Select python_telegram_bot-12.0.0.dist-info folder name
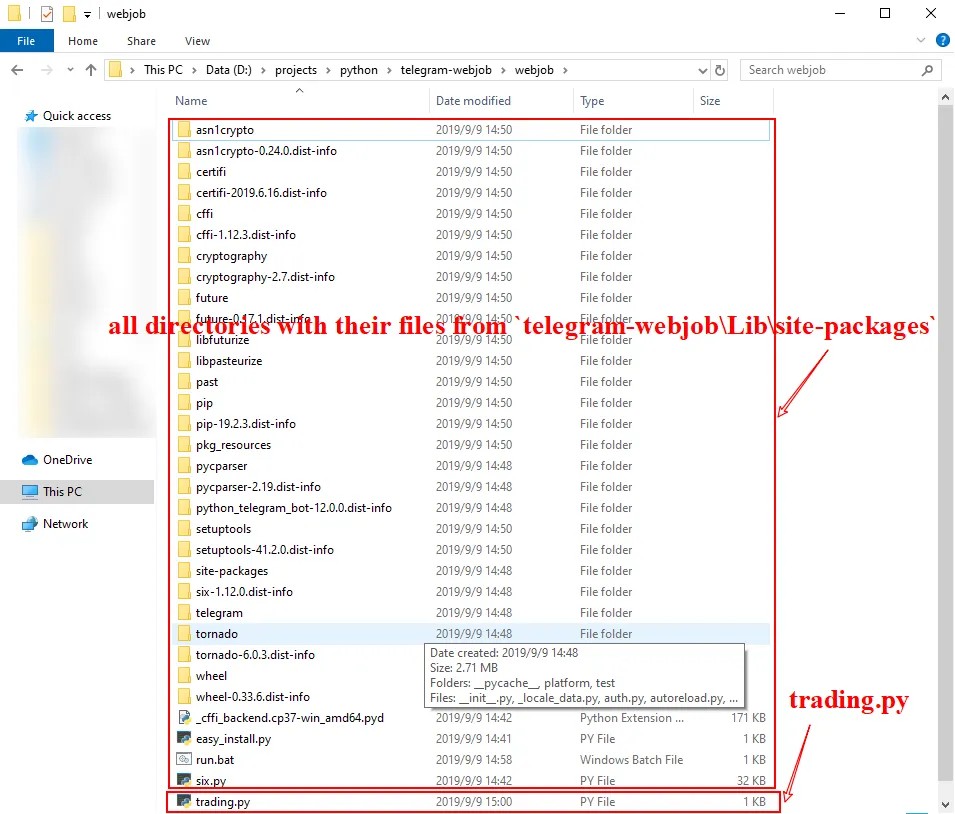The height and width of the screenshot is (814, 955). [x=294, y=508]
